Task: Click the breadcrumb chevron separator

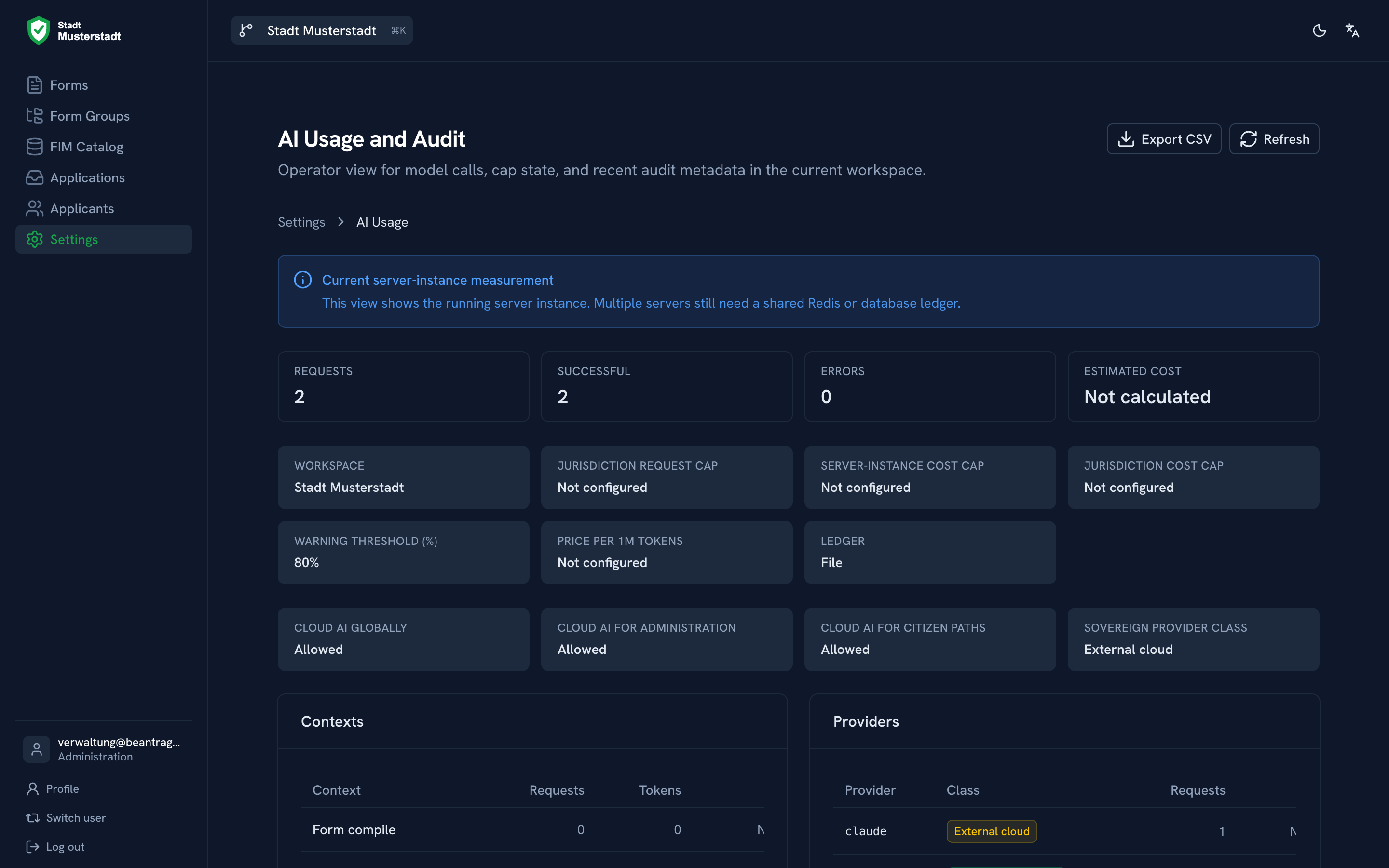Action: (x=341, y=222)
